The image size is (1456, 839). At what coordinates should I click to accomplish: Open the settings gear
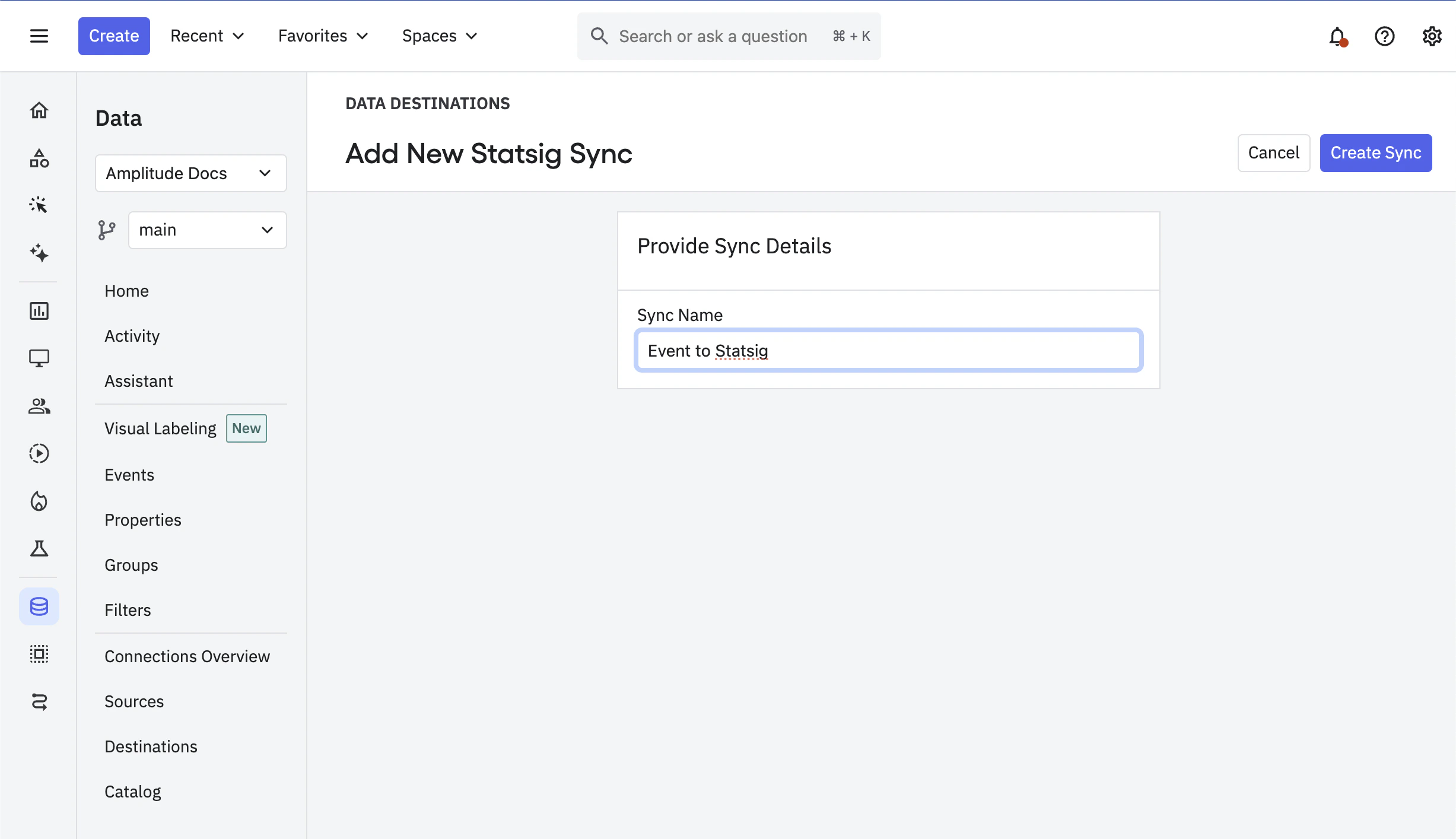(1432, 36)
